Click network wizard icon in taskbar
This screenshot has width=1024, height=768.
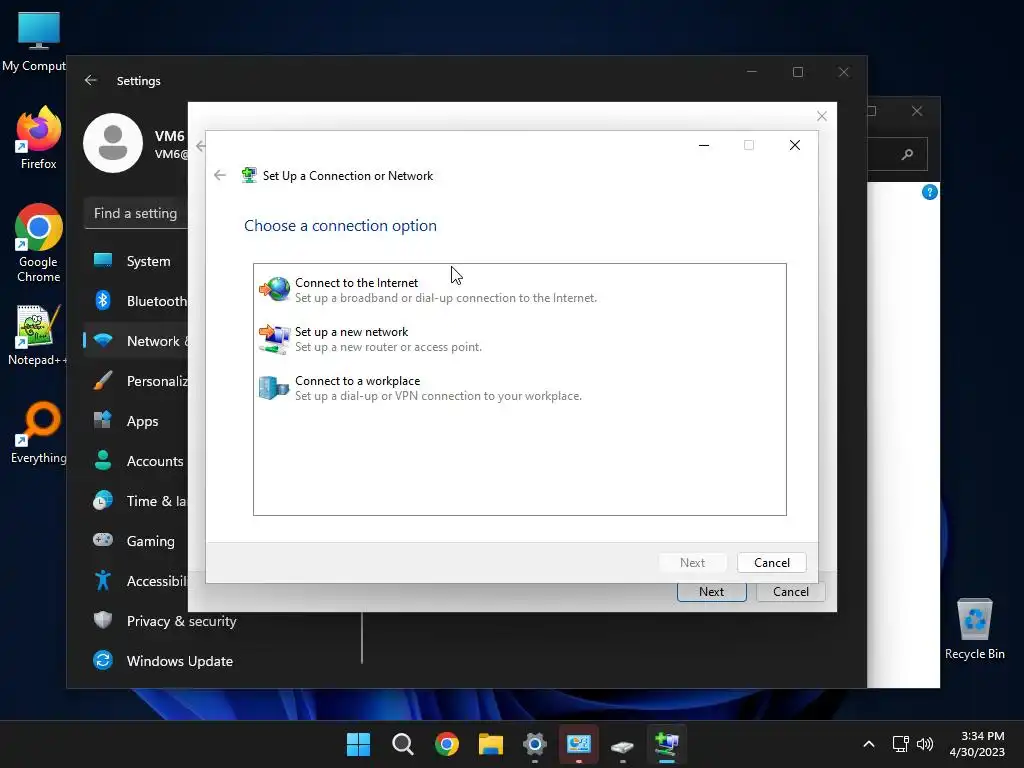click(667, 744)
